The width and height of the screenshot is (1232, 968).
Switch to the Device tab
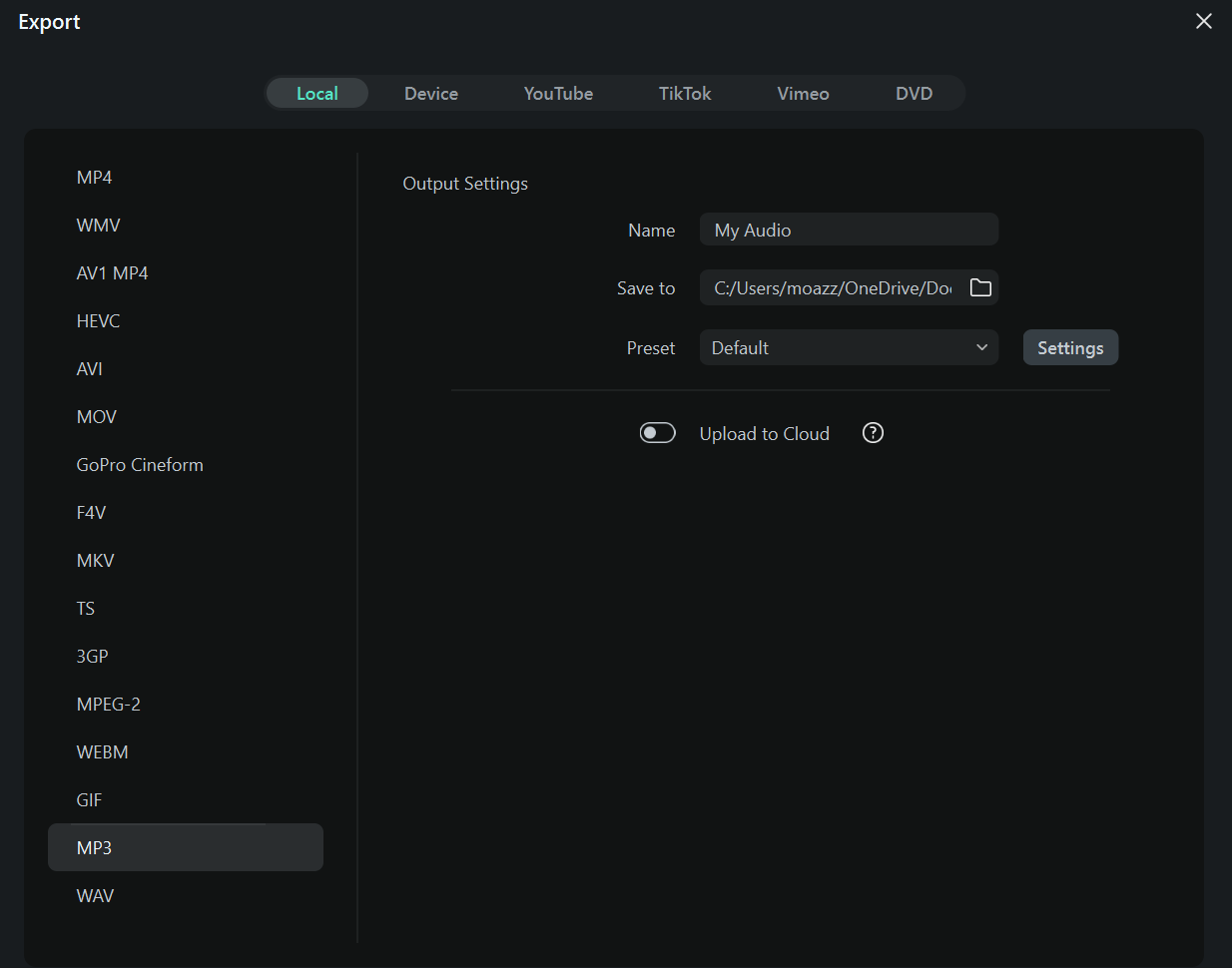click(431, 94)
